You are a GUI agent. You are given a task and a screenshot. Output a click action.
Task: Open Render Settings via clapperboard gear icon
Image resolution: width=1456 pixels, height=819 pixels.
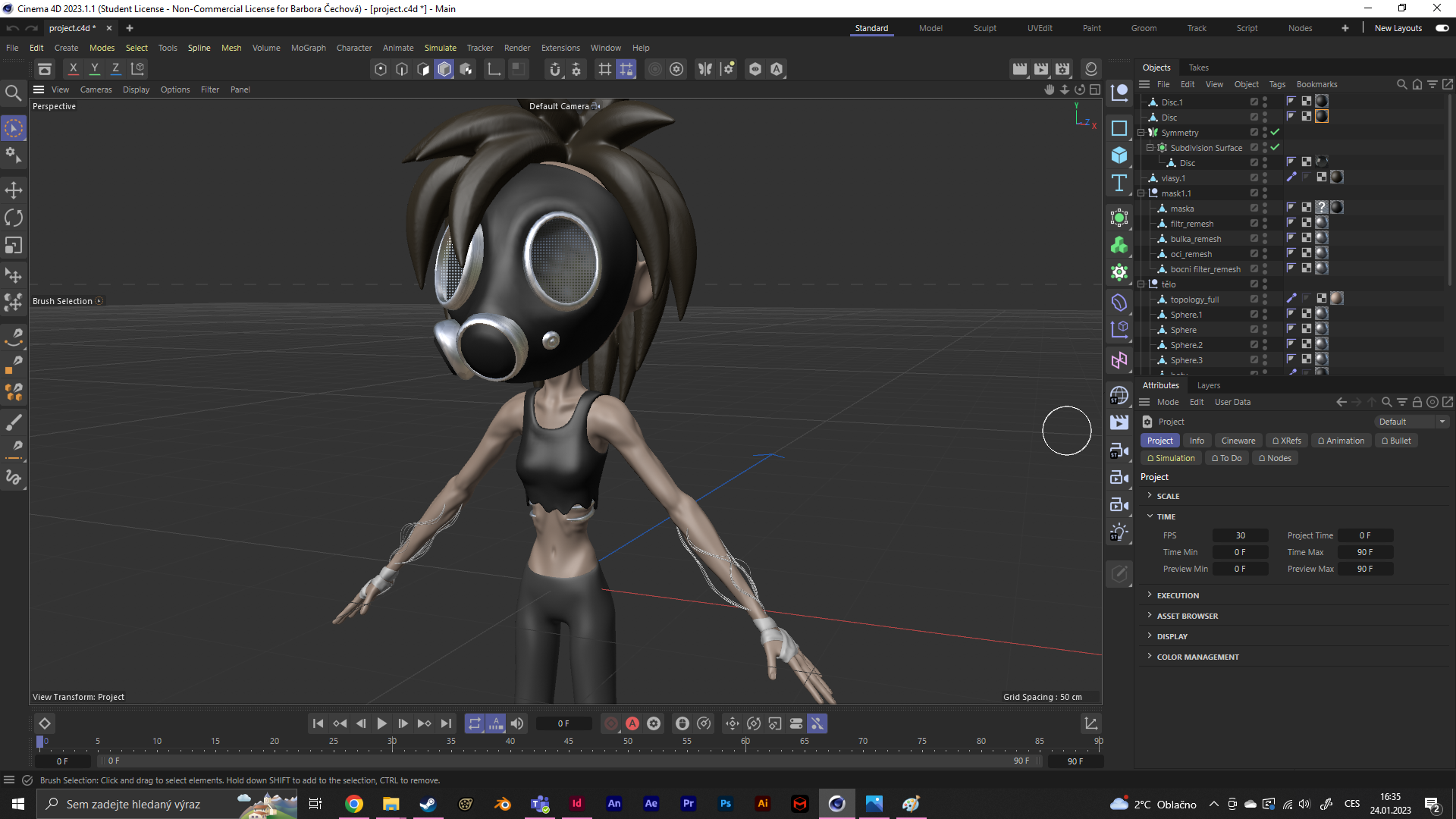(1062, 69)
